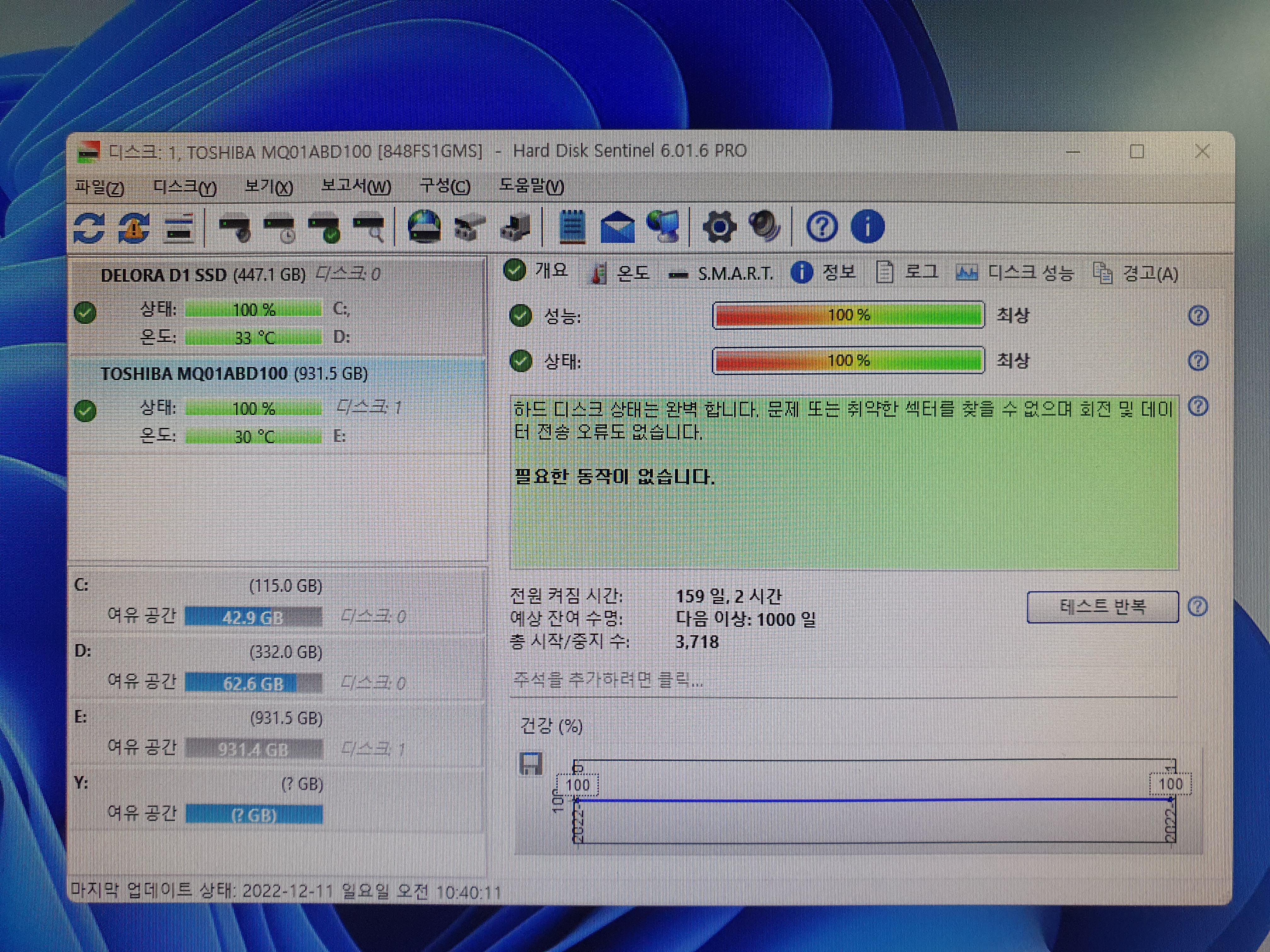
Task: Click the D: free space bar 62.6 GB
Action: point(253,683)
